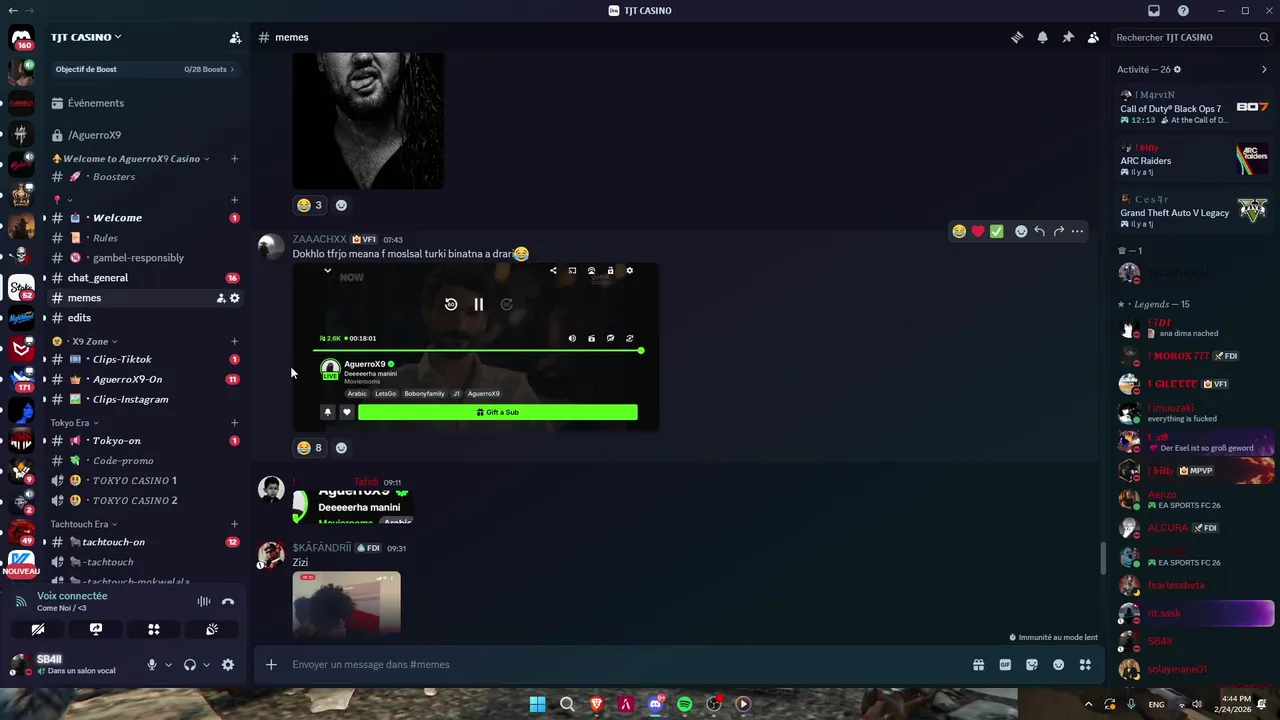Open inbox icon in title bar
This screenshot has width=1280, height=720.
(1154, 11)
